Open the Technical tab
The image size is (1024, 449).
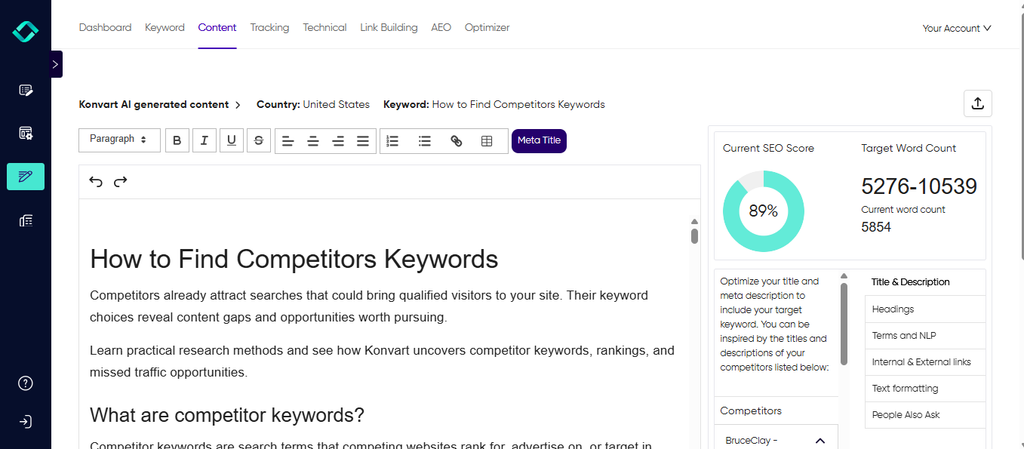pos(325,27)
